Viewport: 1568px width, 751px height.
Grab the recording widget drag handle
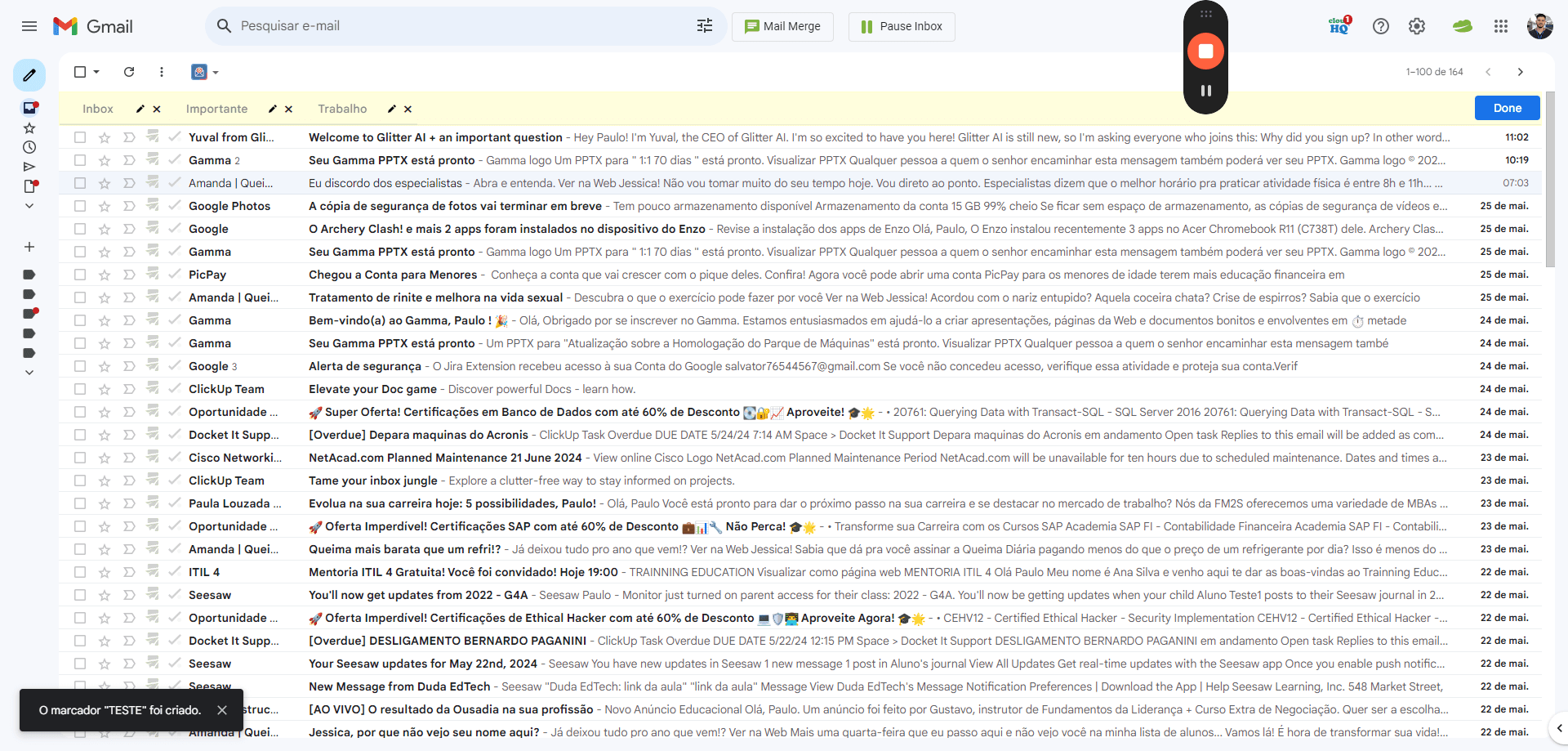point(1205,14)
